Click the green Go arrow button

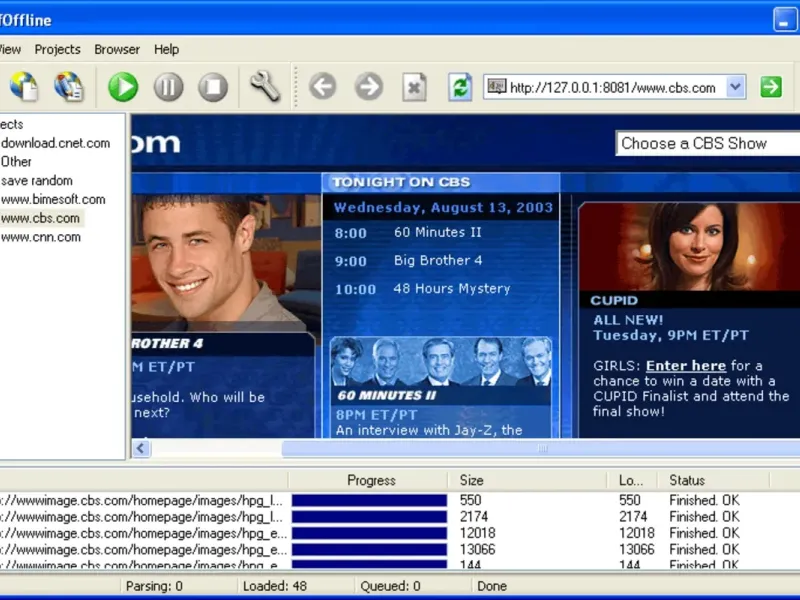(x=770, y=87)
